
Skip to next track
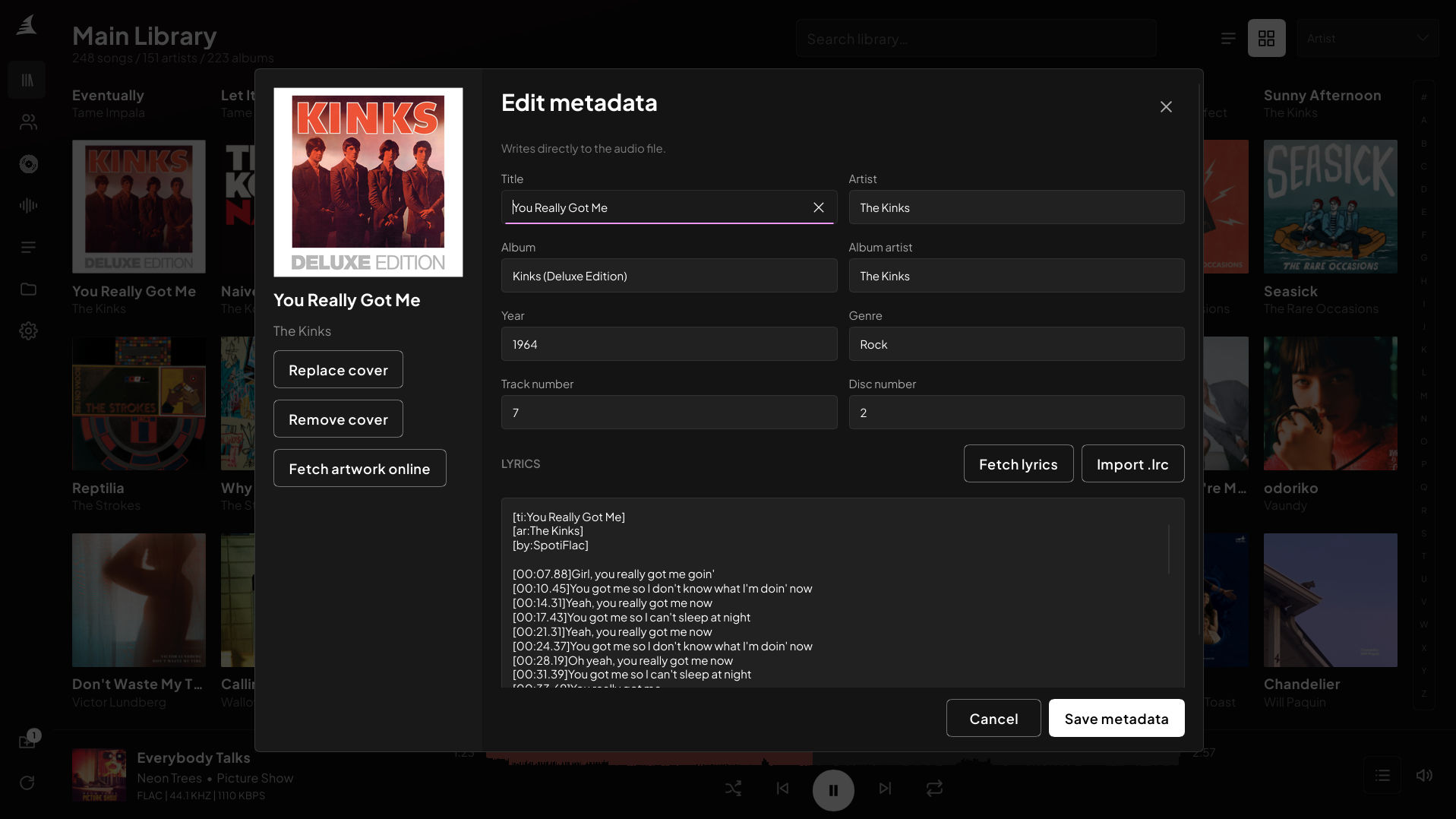click(885, 789)
